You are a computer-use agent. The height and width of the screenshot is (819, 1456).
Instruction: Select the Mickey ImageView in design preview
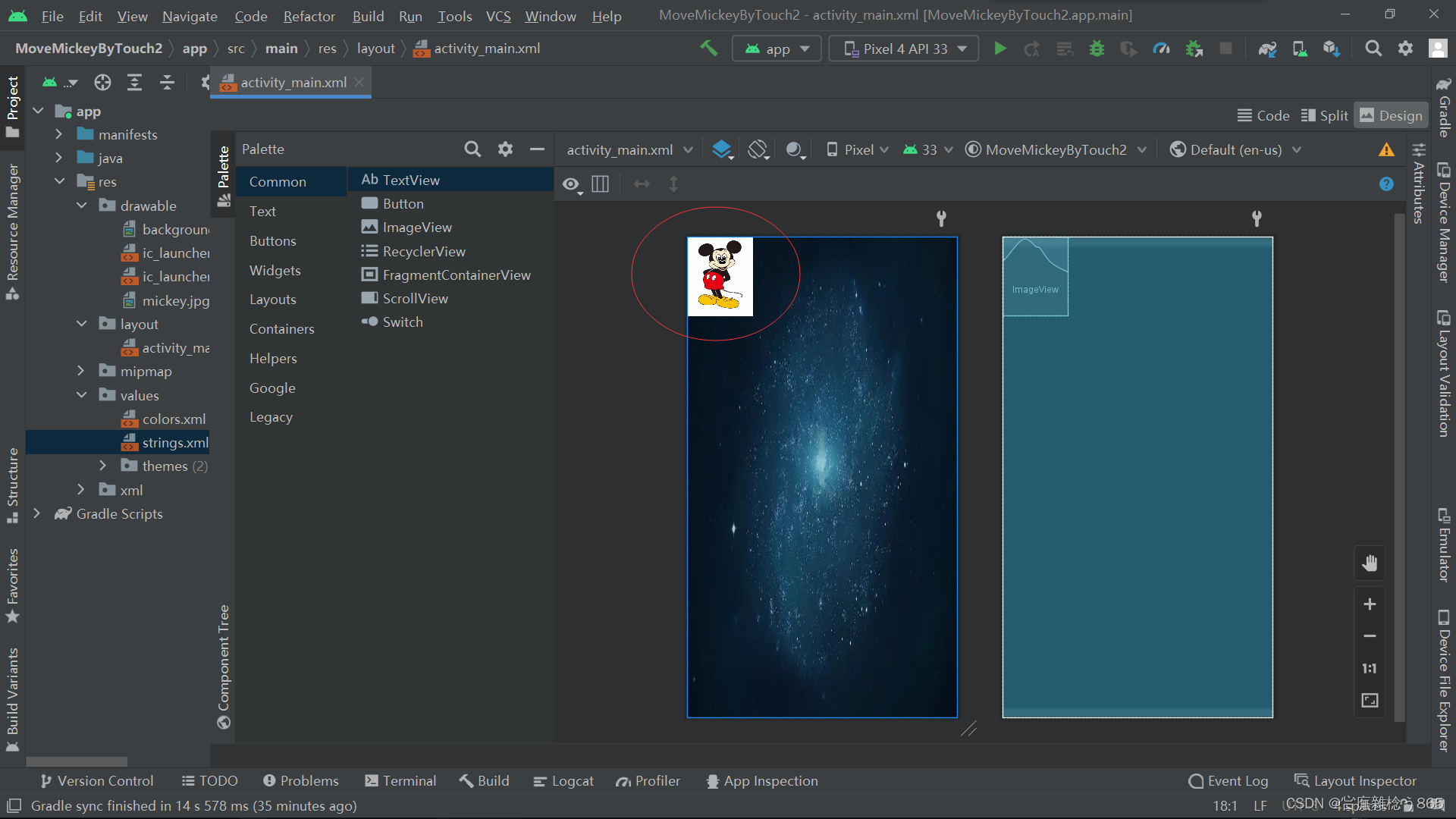(x=720, y=276)
